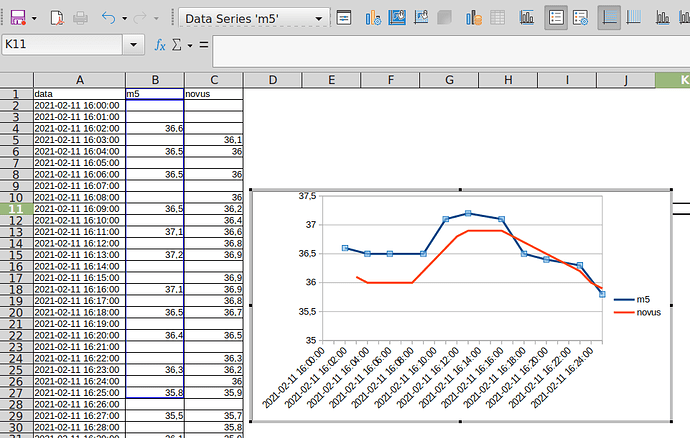Viewport: 690px width, 438px height.
Task: Click the Redo arrow icon
Action: coord(140,18)
